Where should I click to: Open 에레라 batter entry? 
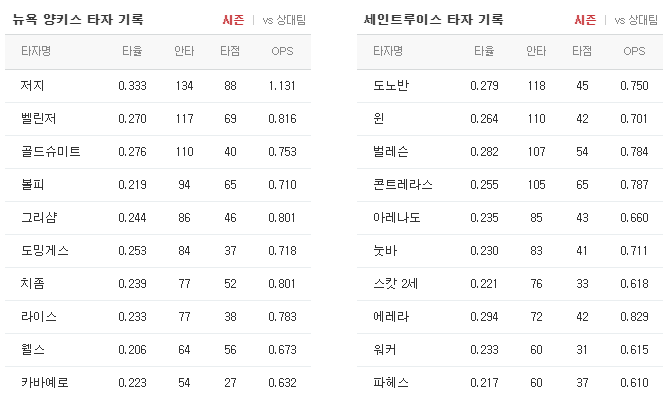(x=391, y=317)
